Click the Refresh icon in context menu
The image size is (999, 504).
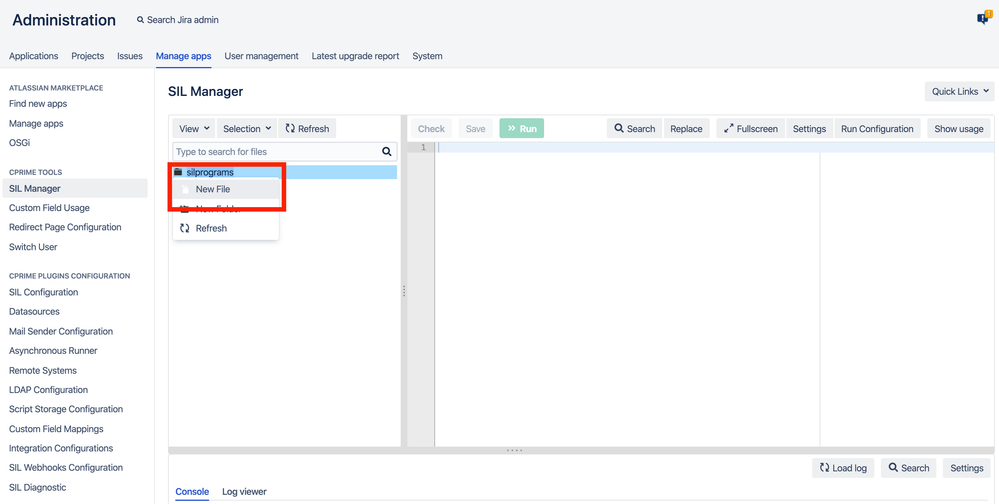click(x=185, y=228)
